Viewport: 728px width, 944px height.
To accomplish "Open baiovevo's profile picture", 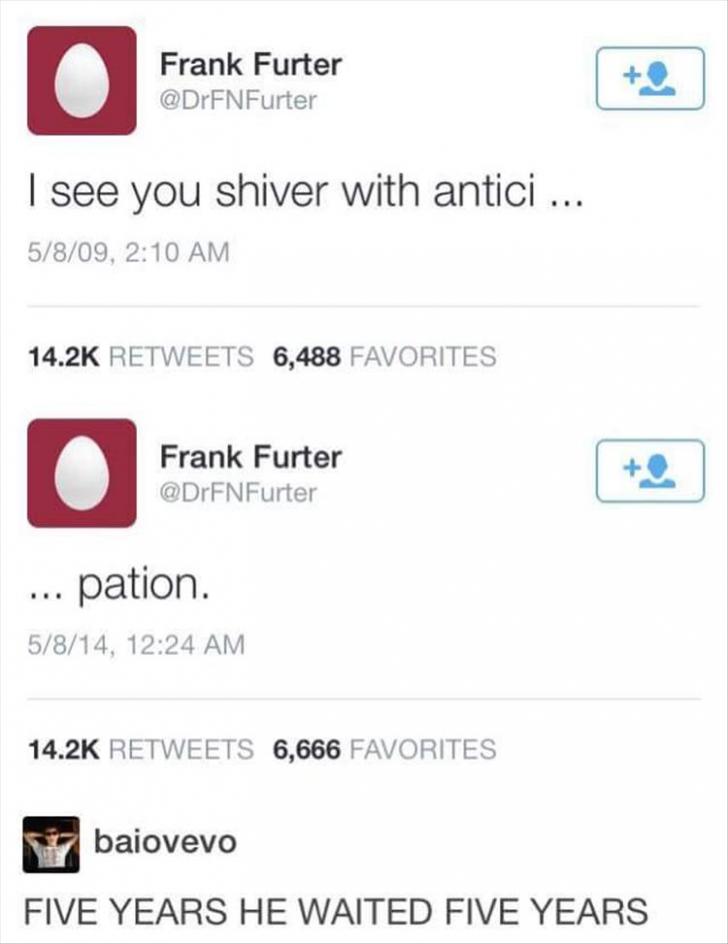I will (x=51, y=844).
